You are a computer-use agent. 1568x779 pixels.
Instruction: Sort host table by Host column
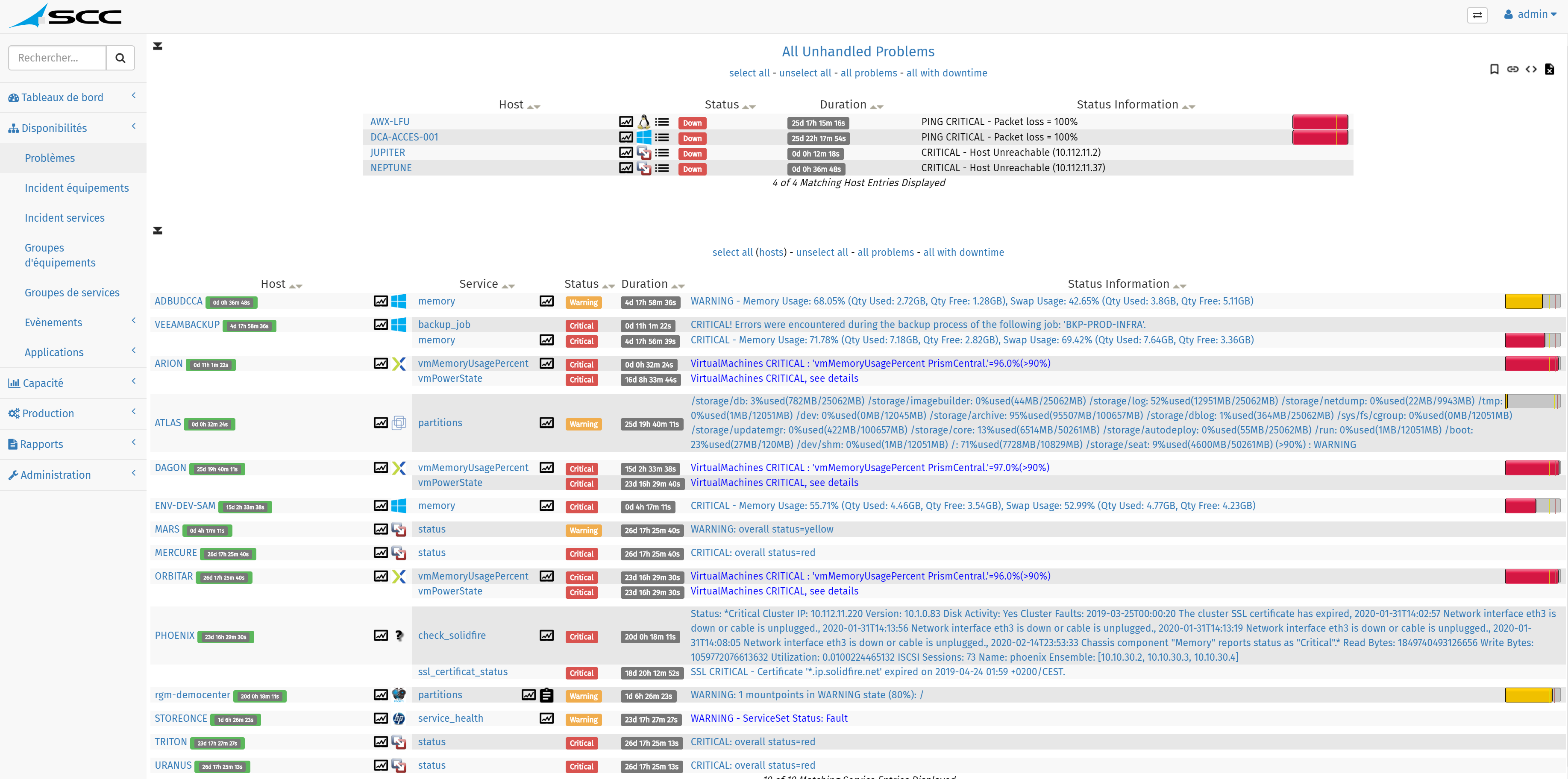click(533, 106)
